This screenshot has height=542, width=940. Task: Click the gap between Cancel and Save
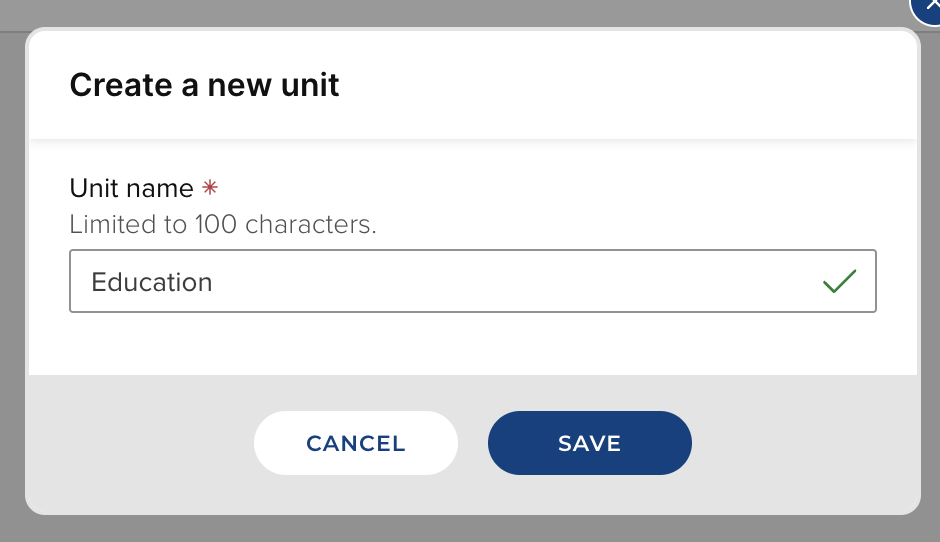pos(473,443)
